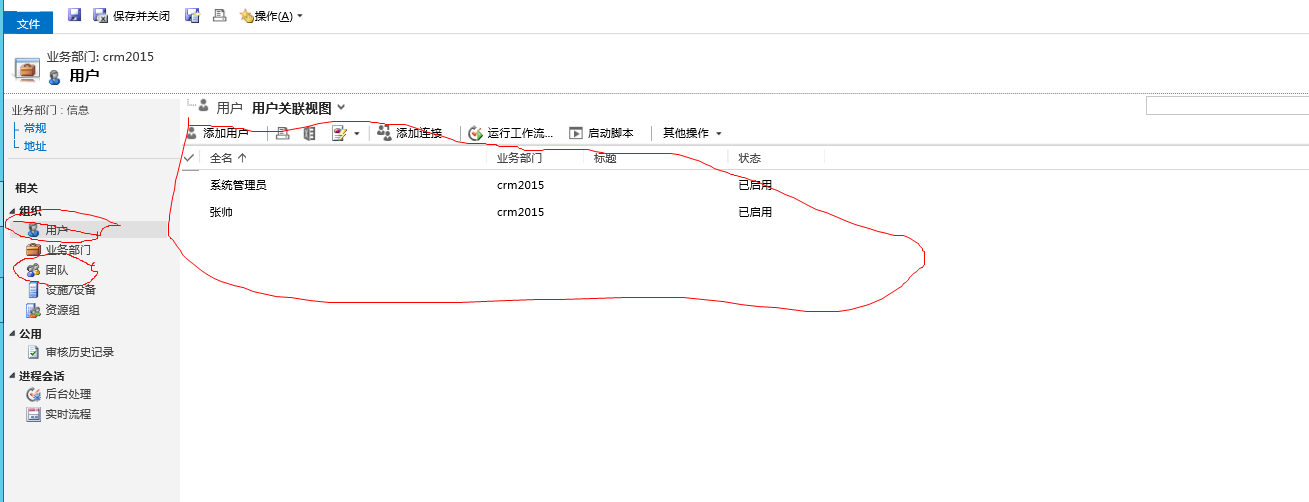The height and width of the screenshot is (502, 1309).
Task: Sort by 状态 status column header
Action: (x=750, y=158)
